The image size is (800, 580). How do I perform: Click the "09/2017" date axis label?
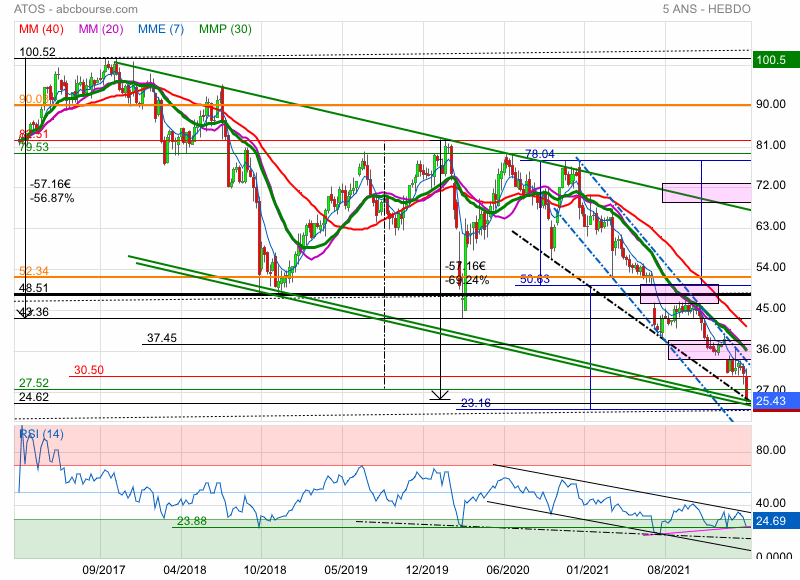click(x=104, y=570)
